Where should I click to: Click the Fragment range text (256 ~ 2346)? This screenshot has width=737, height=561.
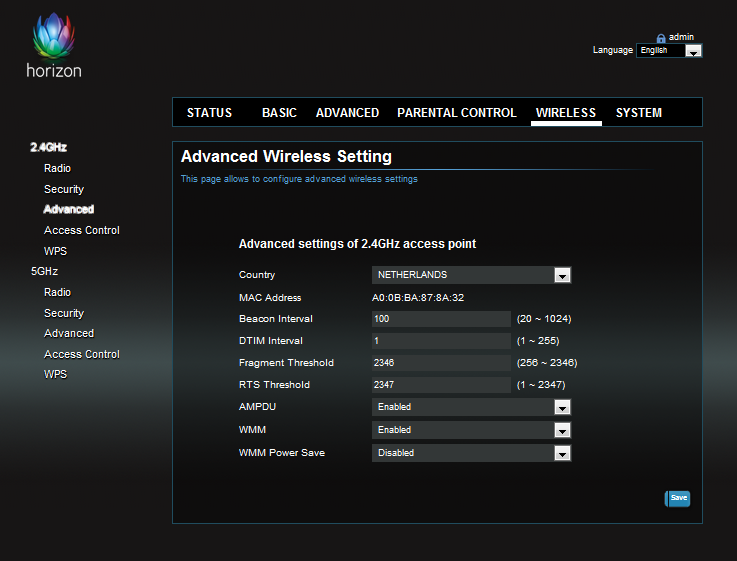(547, 363)
